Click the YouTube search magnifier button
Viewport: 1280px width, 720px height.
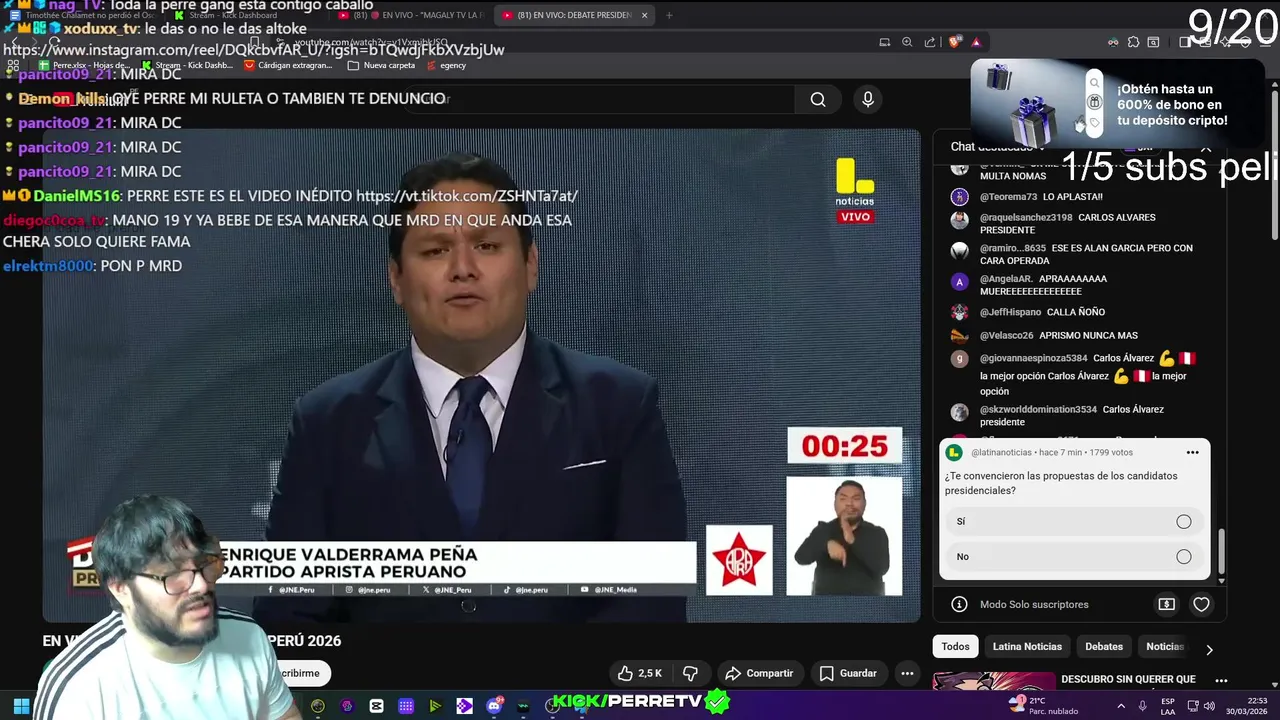(818, 99)
